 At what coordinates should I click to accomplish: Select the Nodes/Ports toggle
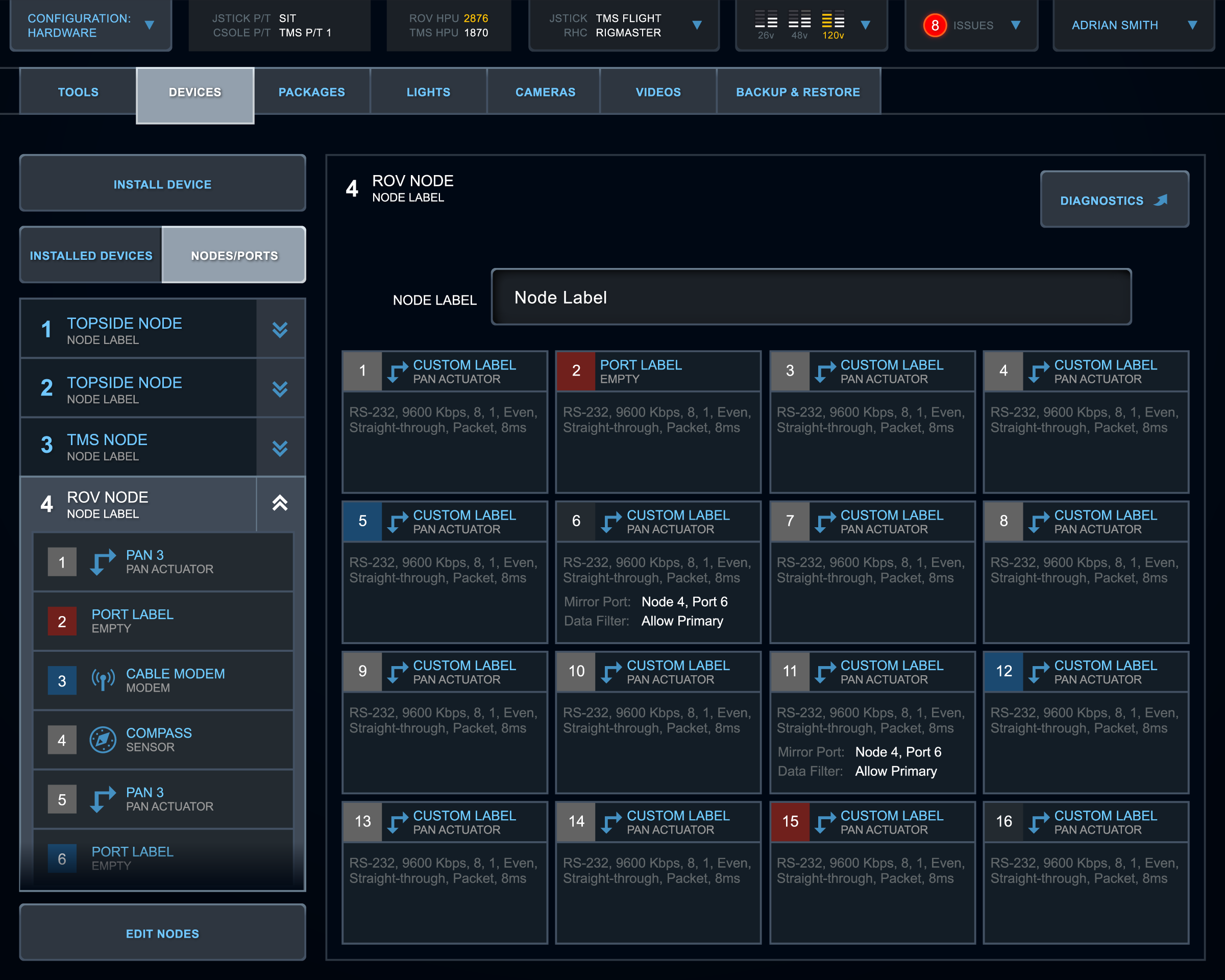pos(234,255)
